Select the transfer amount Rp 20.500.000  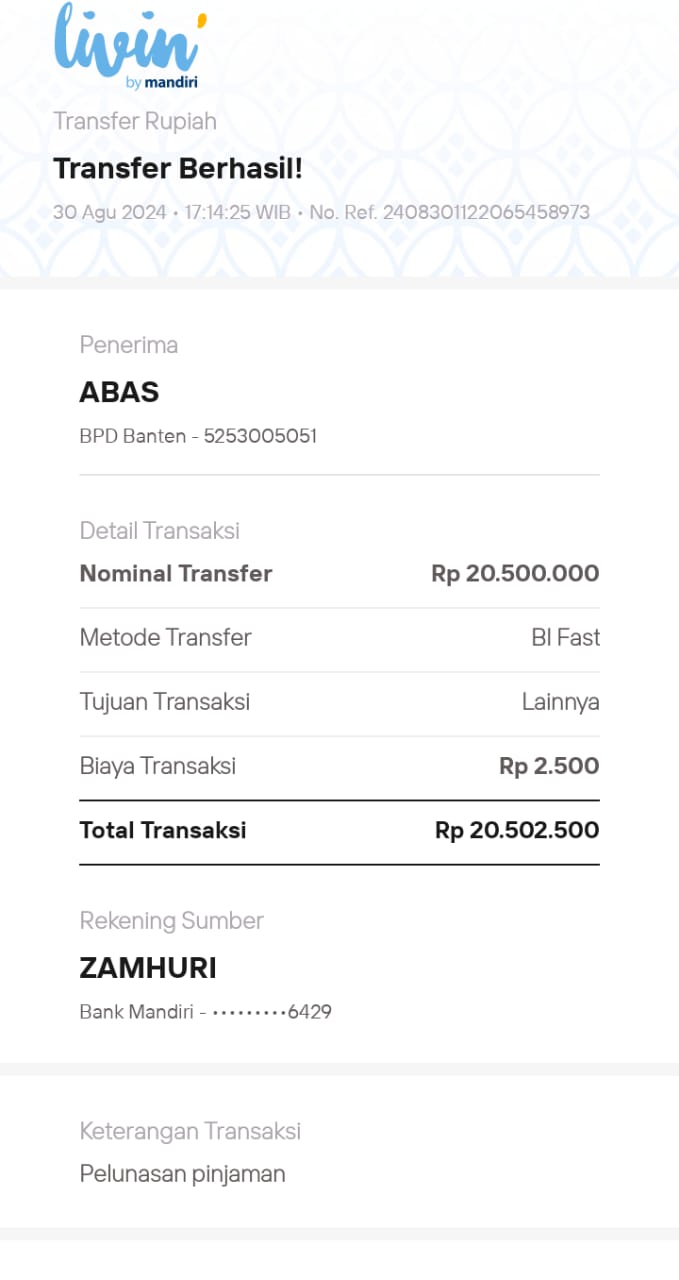pyautogui.click(x=515, y=573)
